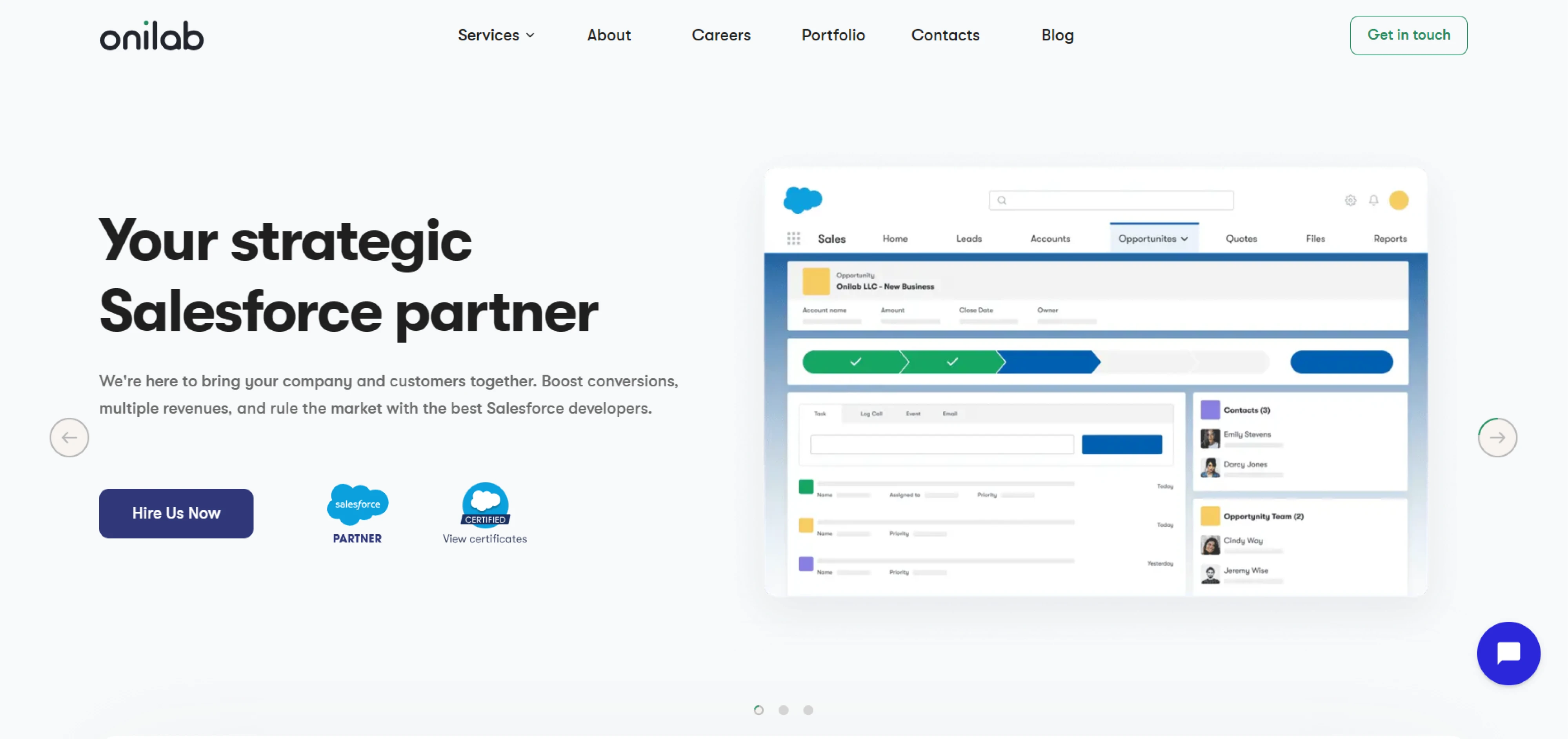Click the Salesforce cloud logo in mockup

tap(802, 200)
